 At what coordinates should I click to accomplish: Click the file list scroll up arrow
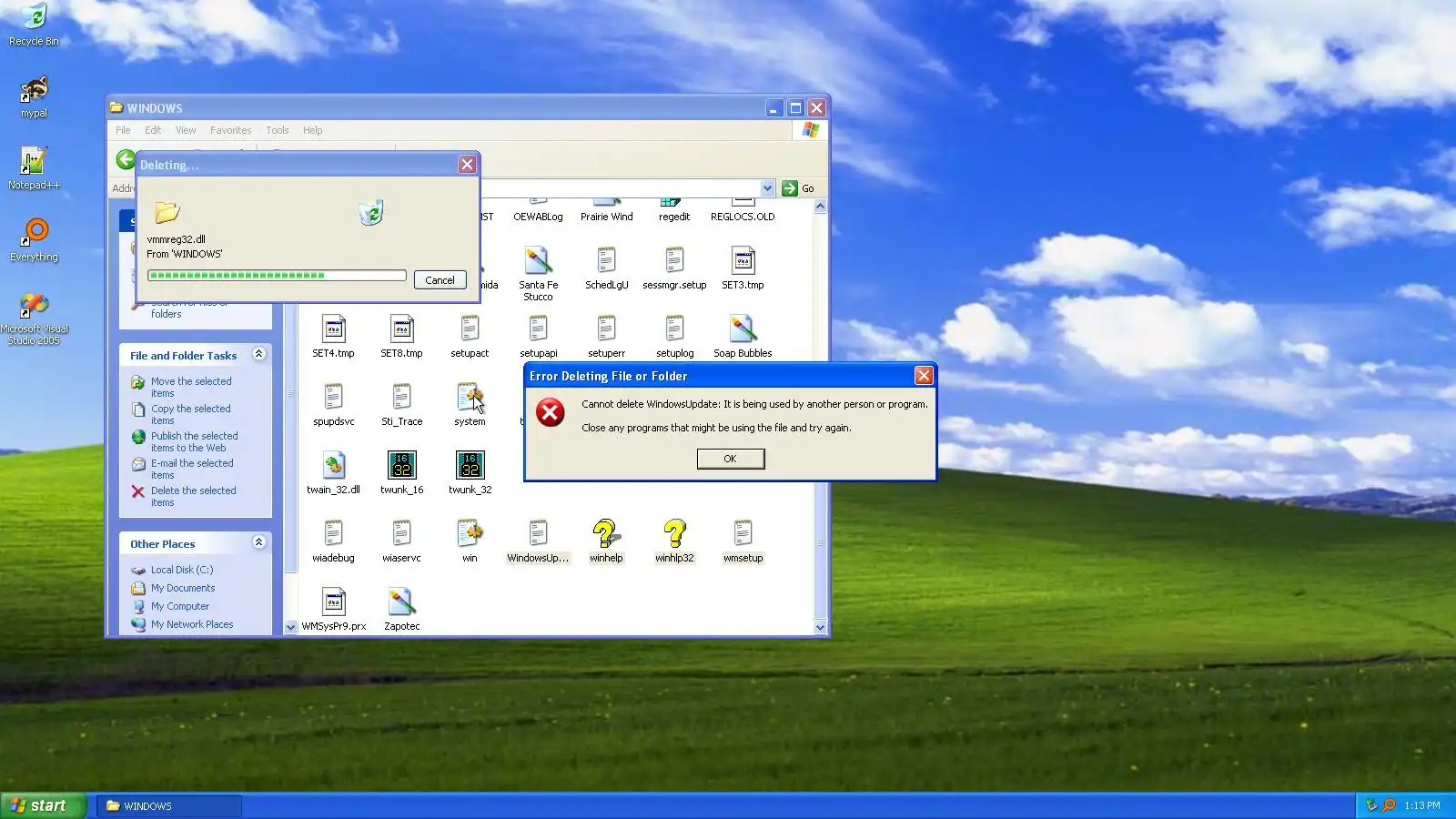click(x=820, y=207)
